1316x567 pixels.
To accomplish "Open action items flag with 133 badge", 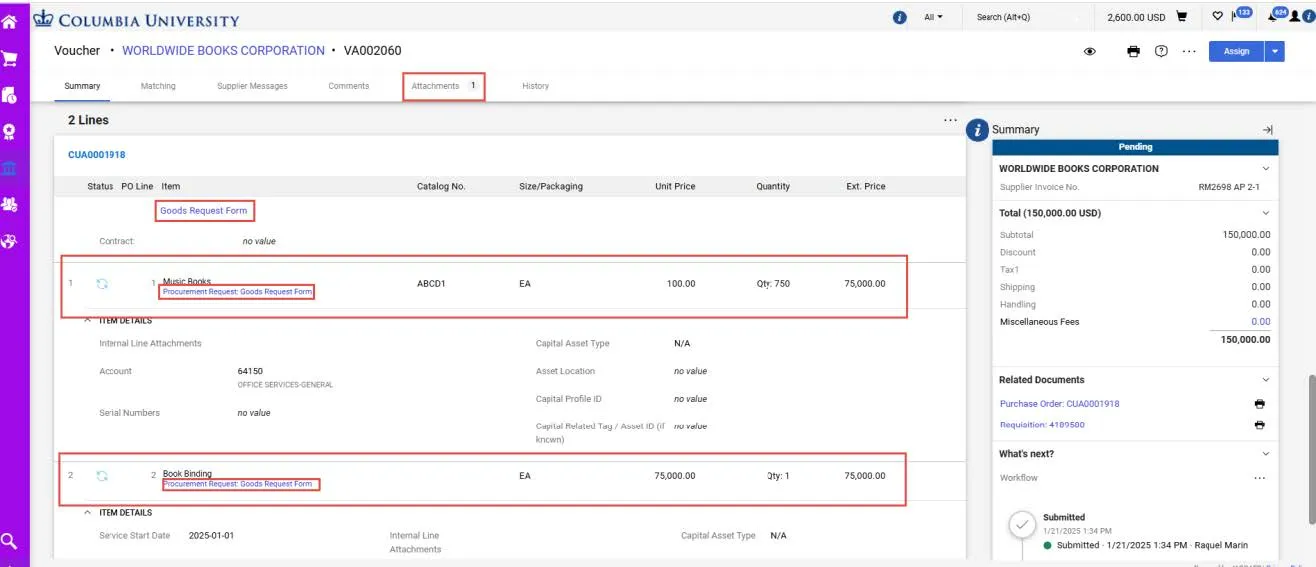I will point(1238,16).
